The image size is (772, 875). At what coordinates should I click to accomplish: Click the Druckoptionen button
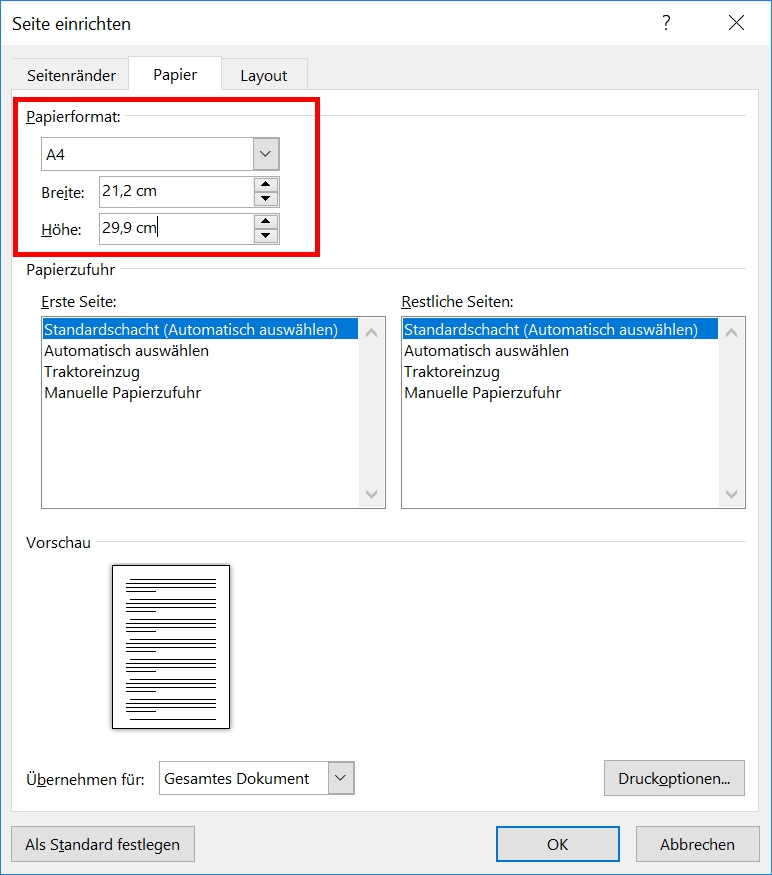click(674, 778)
